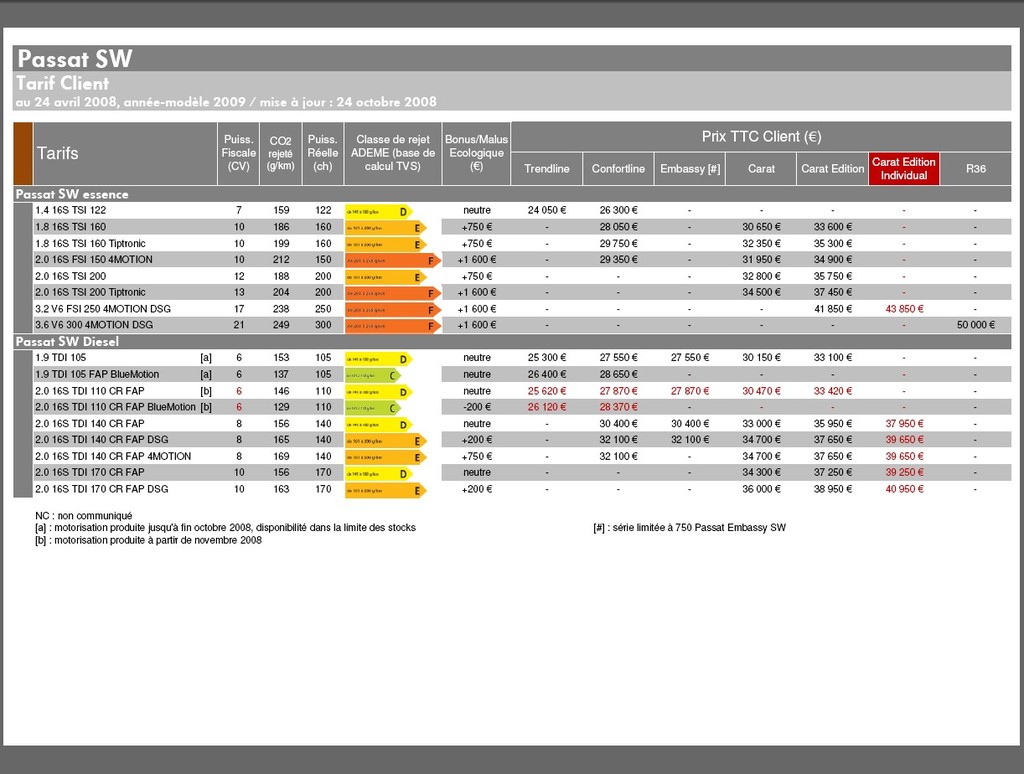Select the class C badge for 2.0 16S TDI 110 BlueMotion
Viewport: 1024px width, 774px height.
pyautogui.click(x=373, y=408)
